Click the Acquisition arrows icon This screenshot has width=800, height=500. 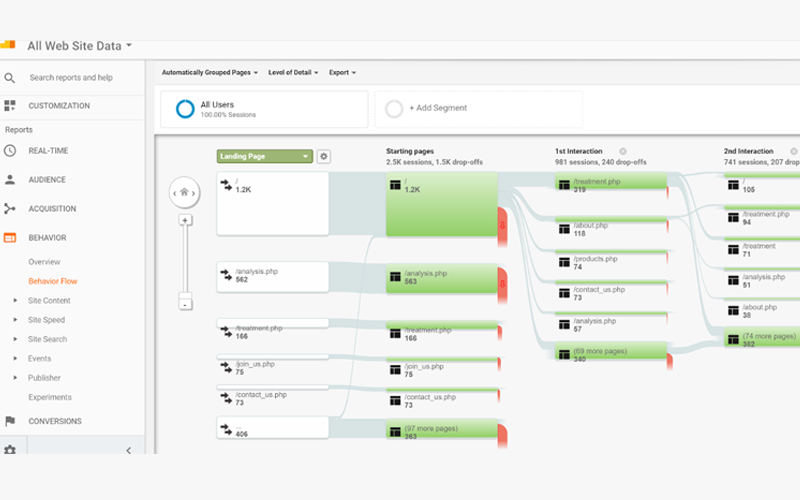10,209
